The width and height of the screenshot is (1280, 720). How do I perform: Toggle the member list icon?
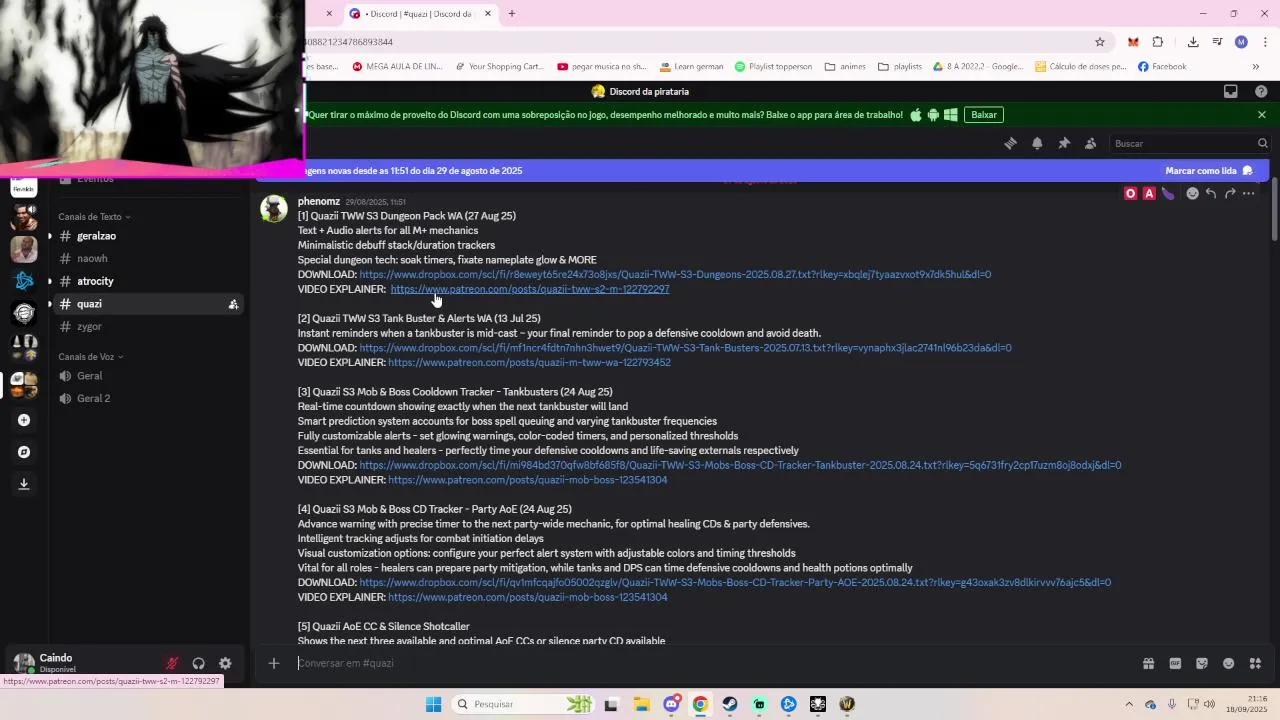pyautogui.click(x=1091, y=143)
